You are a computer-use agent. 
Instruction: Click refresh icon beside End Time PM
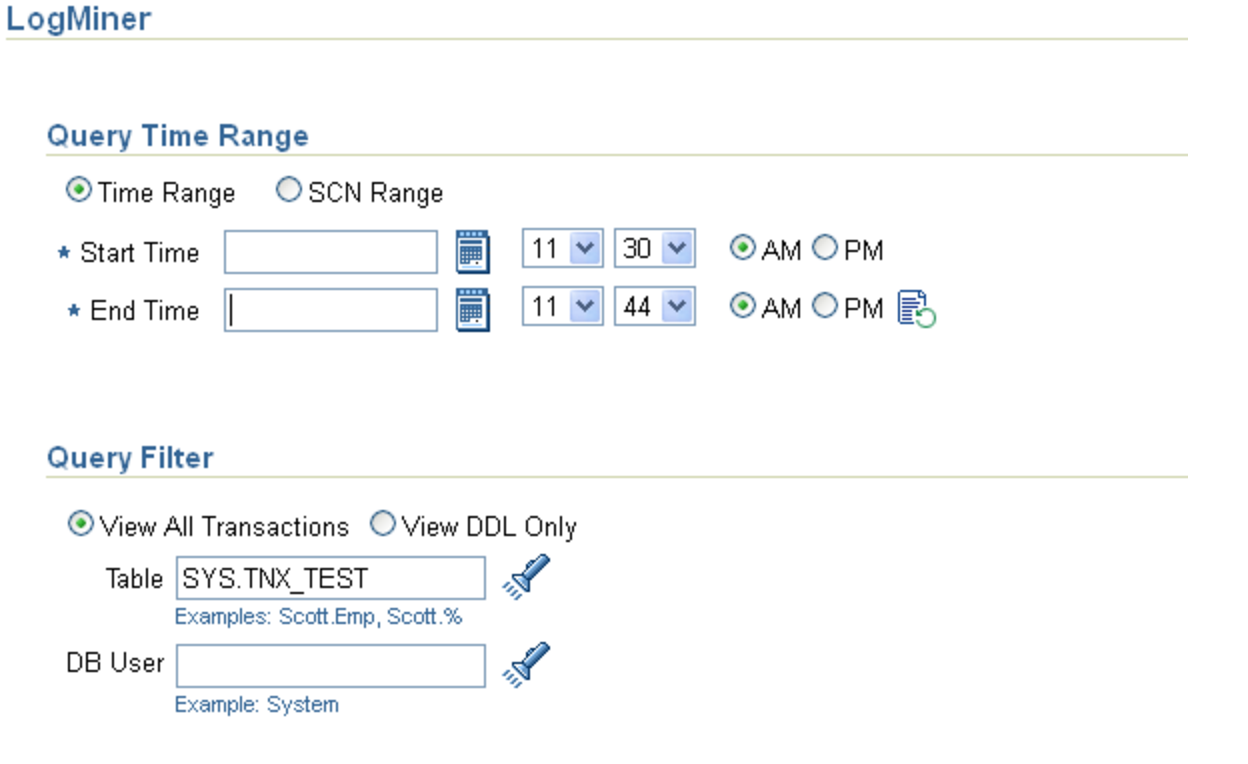click(916, 309)
